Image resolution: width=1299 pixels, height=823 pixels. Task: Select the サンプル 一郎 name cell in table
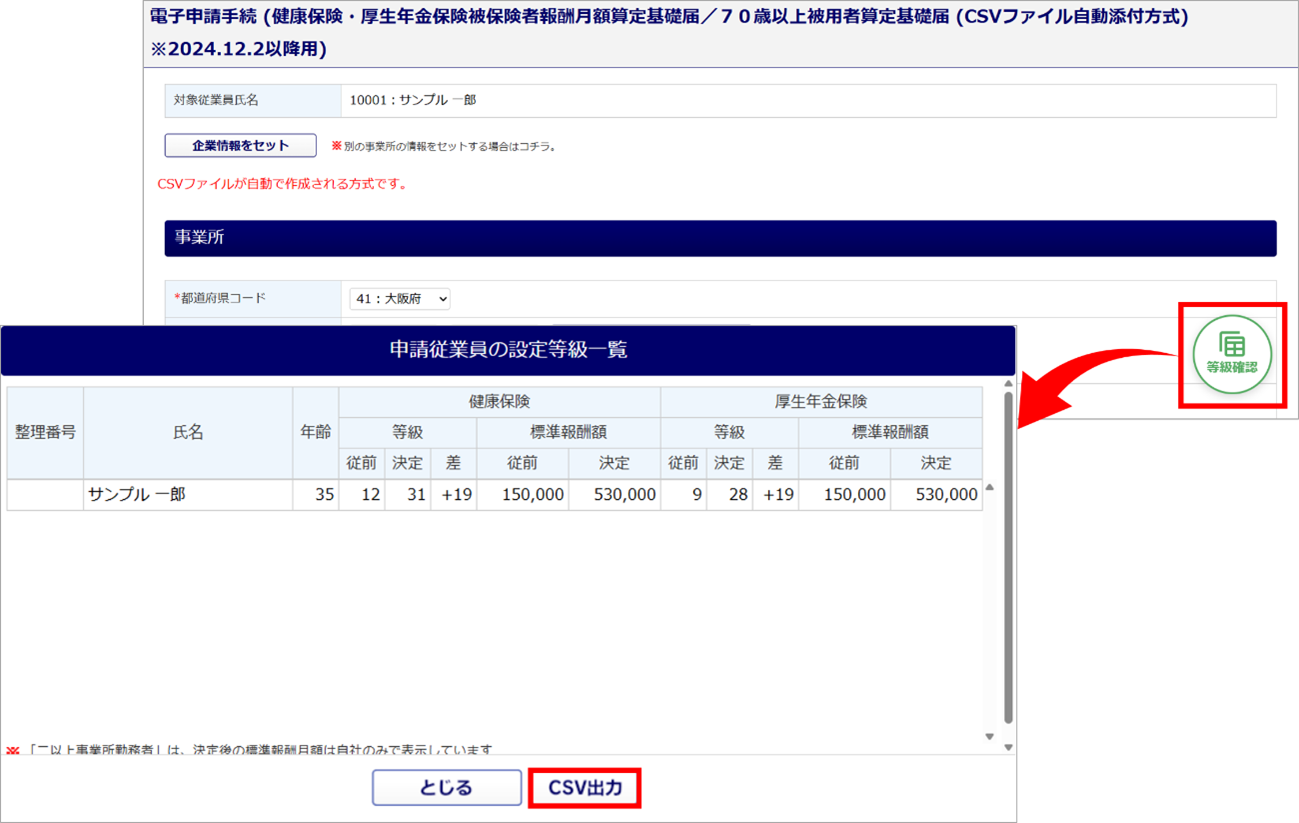pos(188,495)
